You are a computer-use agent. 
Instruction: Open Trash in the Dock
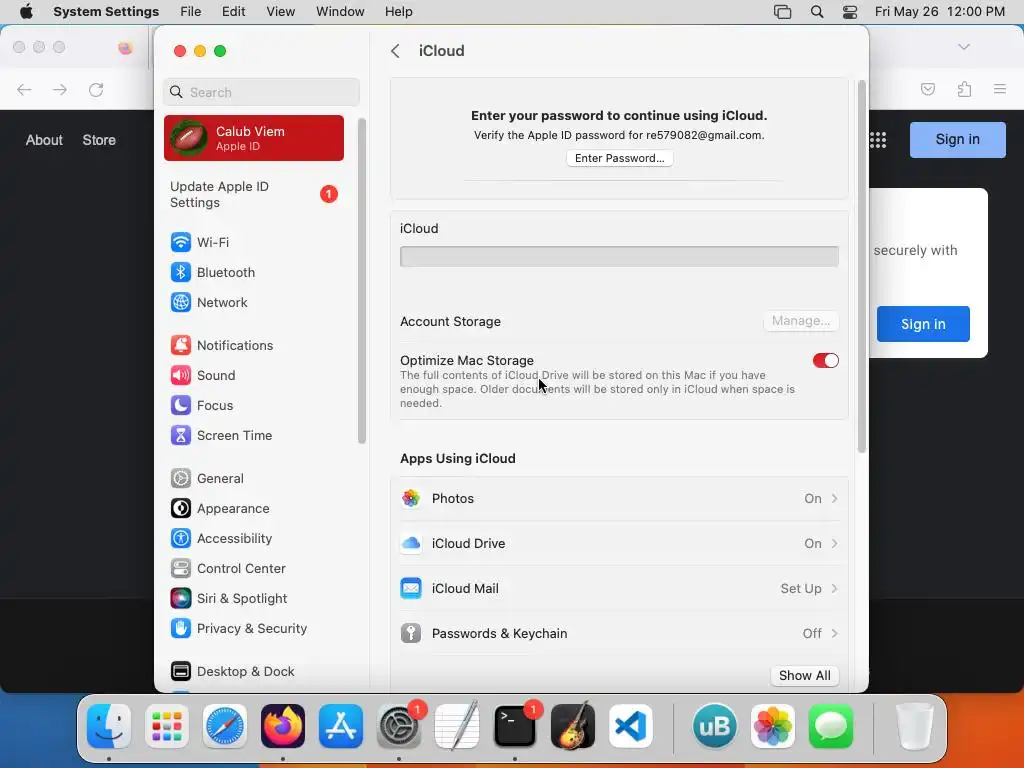click(x=914, y=726)
